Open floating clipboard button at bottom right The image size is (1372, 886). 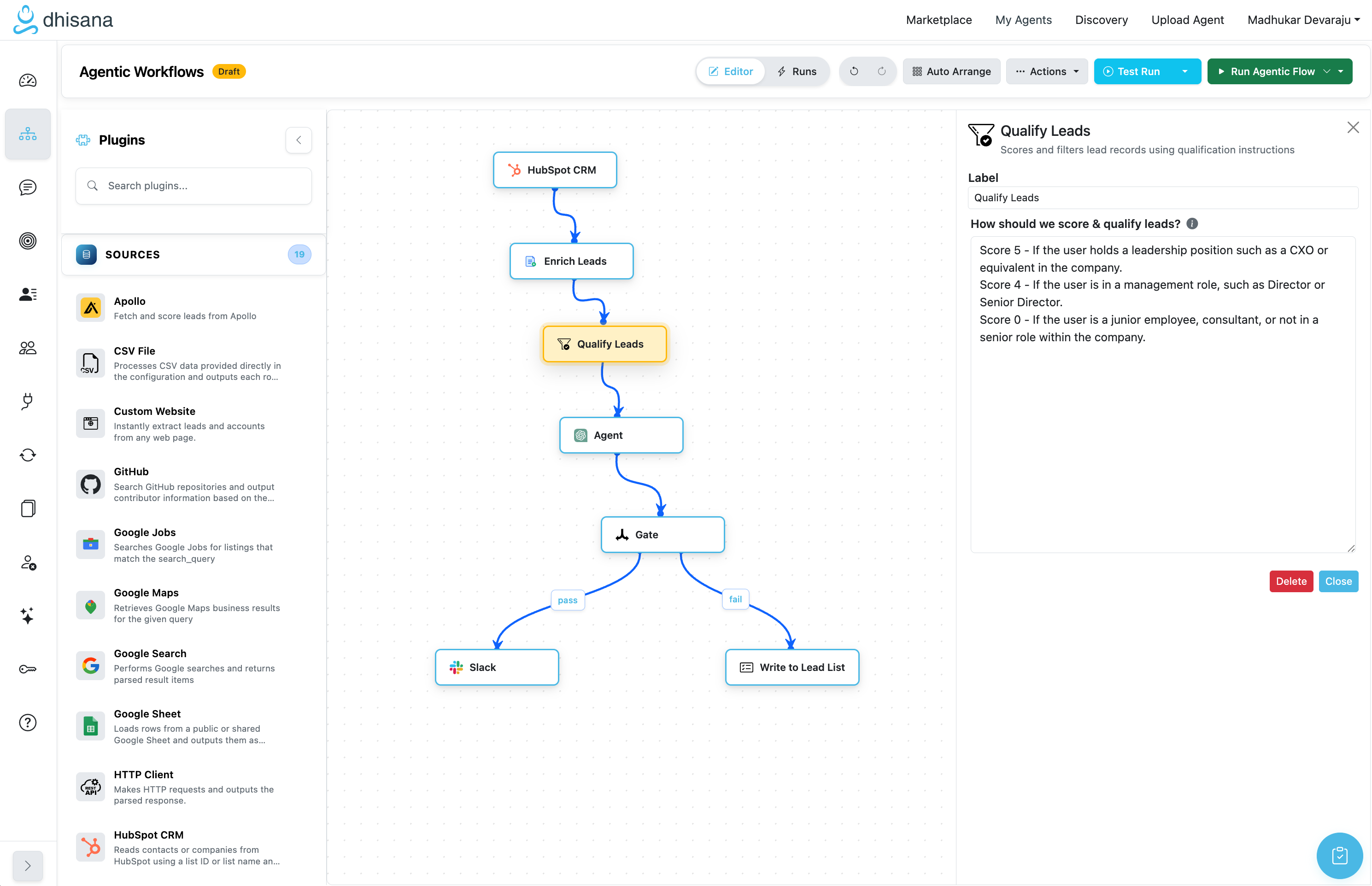click(1339, 856)
